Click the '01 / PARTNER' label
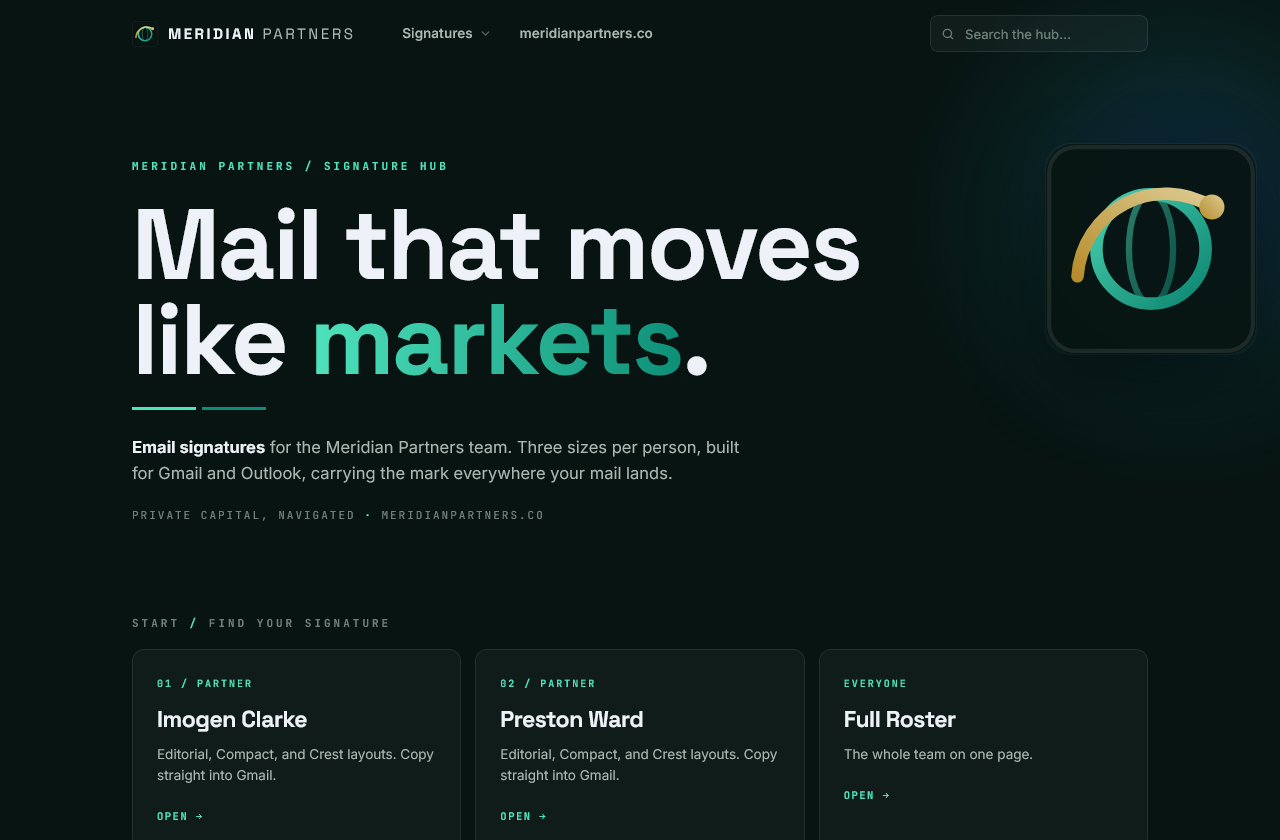Image resolution: width=1280 pixels, height=840 pixels. tap(205, 684)
